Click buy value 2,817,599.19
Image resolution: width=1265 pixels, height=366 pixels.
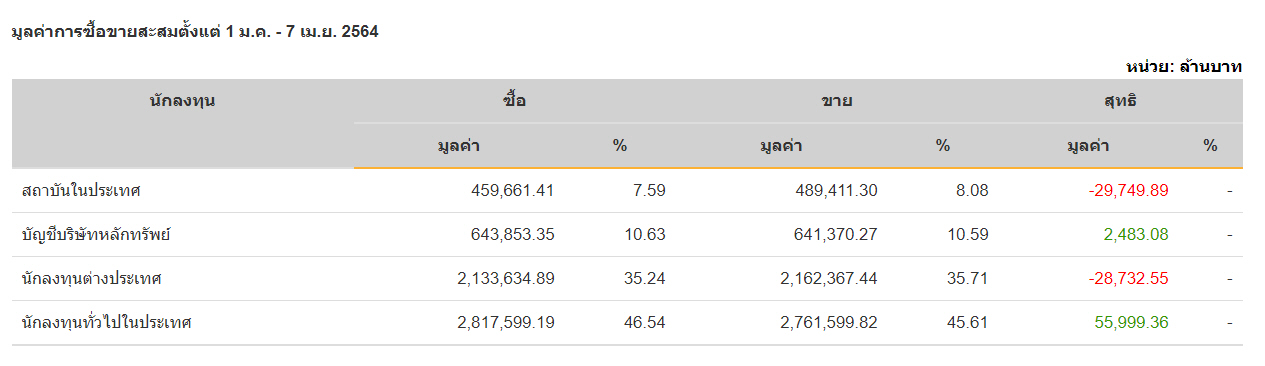tap(505, 322)
